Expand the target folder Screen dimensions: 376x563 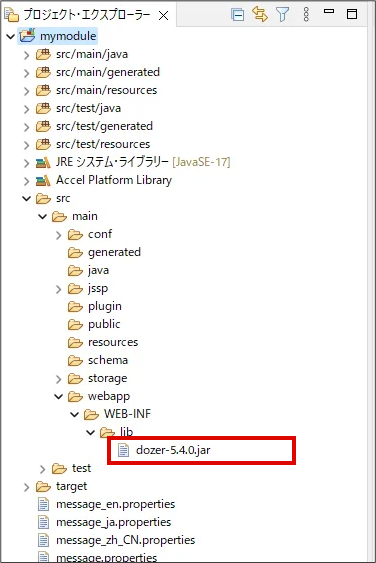[x=27, y=487]
